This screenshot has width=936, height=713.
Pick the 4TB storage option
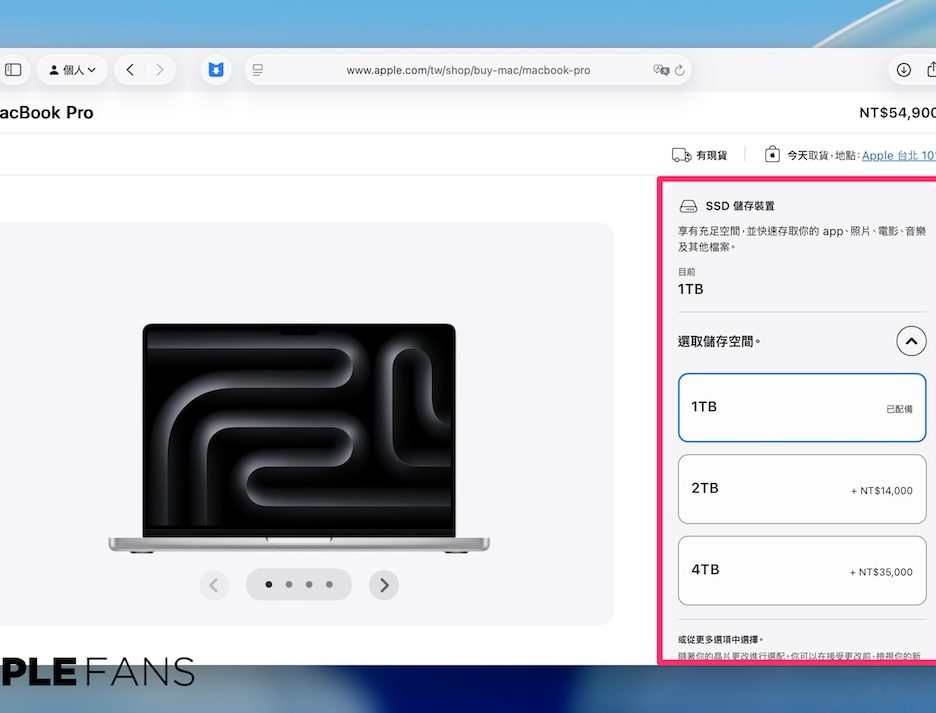(x=801, y=571)
